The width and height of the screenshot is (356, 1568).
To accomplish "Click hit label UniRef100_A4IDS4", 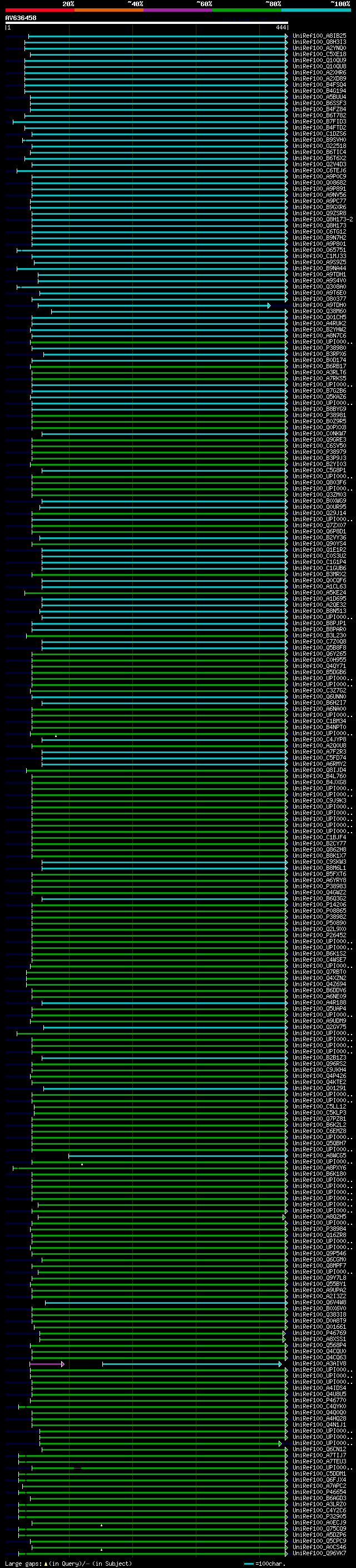I will [x=319, y=1388].
